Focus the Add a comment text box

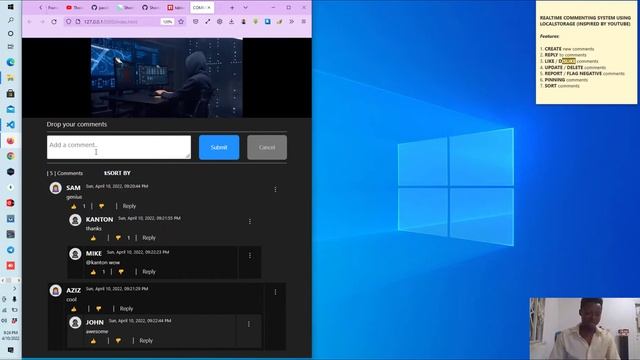coord(119,147)
